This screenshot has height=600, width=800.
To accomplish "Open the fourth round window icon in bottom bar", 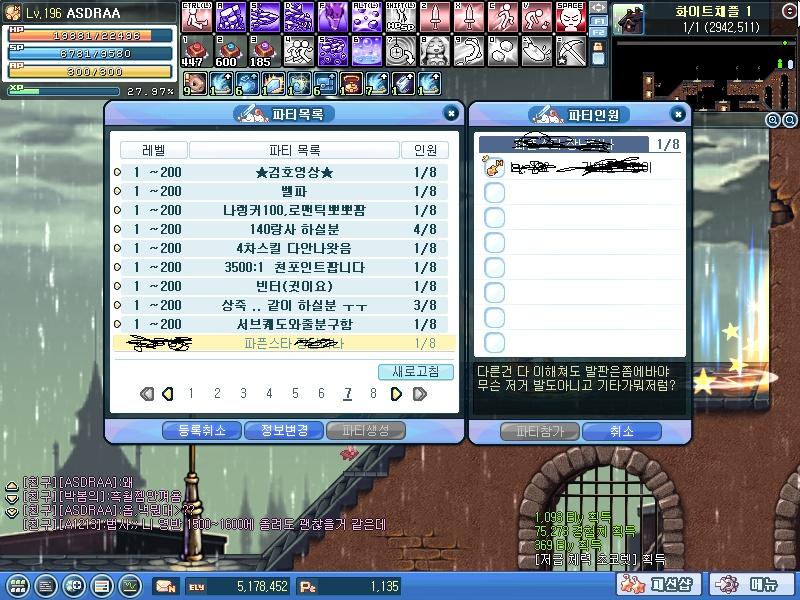I will point(102,586).
